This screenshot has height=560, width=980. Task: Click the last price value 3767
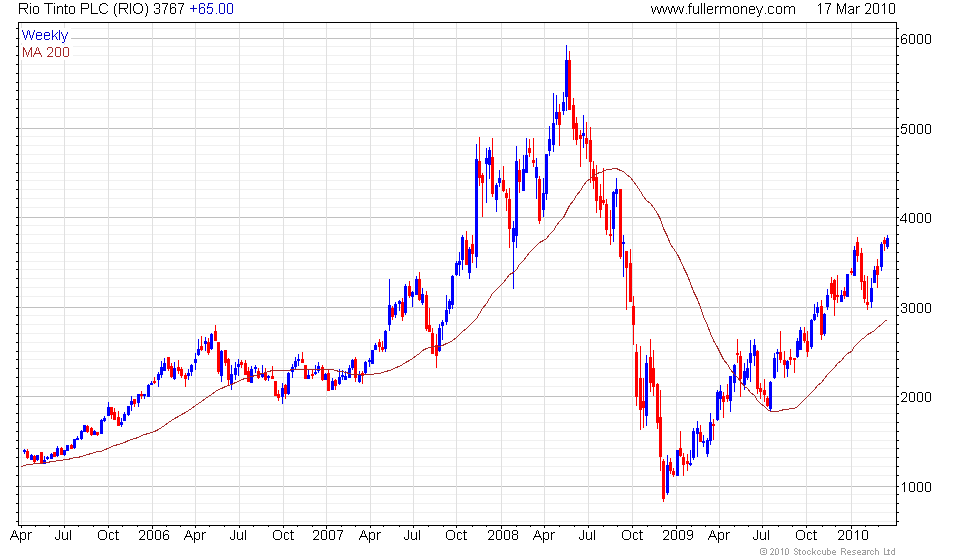click(x=169, y=9)
